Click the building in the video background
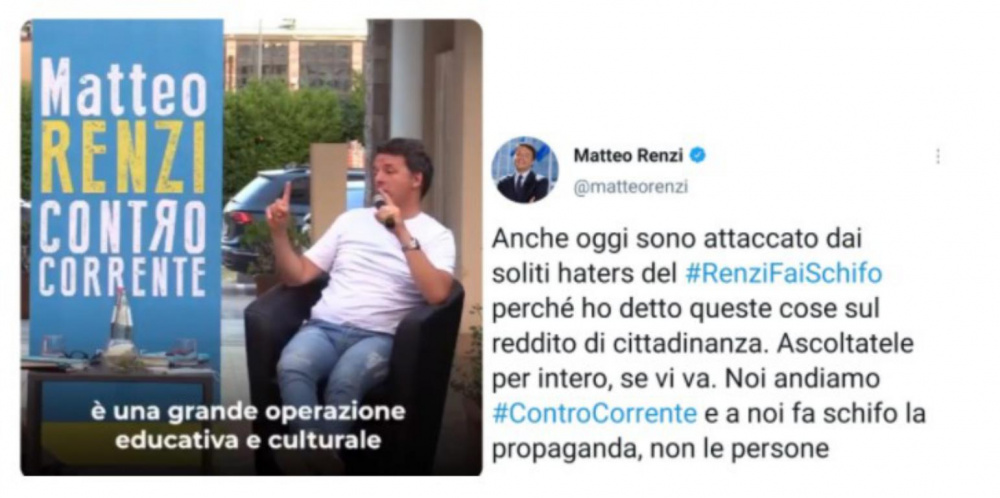The width and height of the screenshot is (1000, 498). point(295,61)
